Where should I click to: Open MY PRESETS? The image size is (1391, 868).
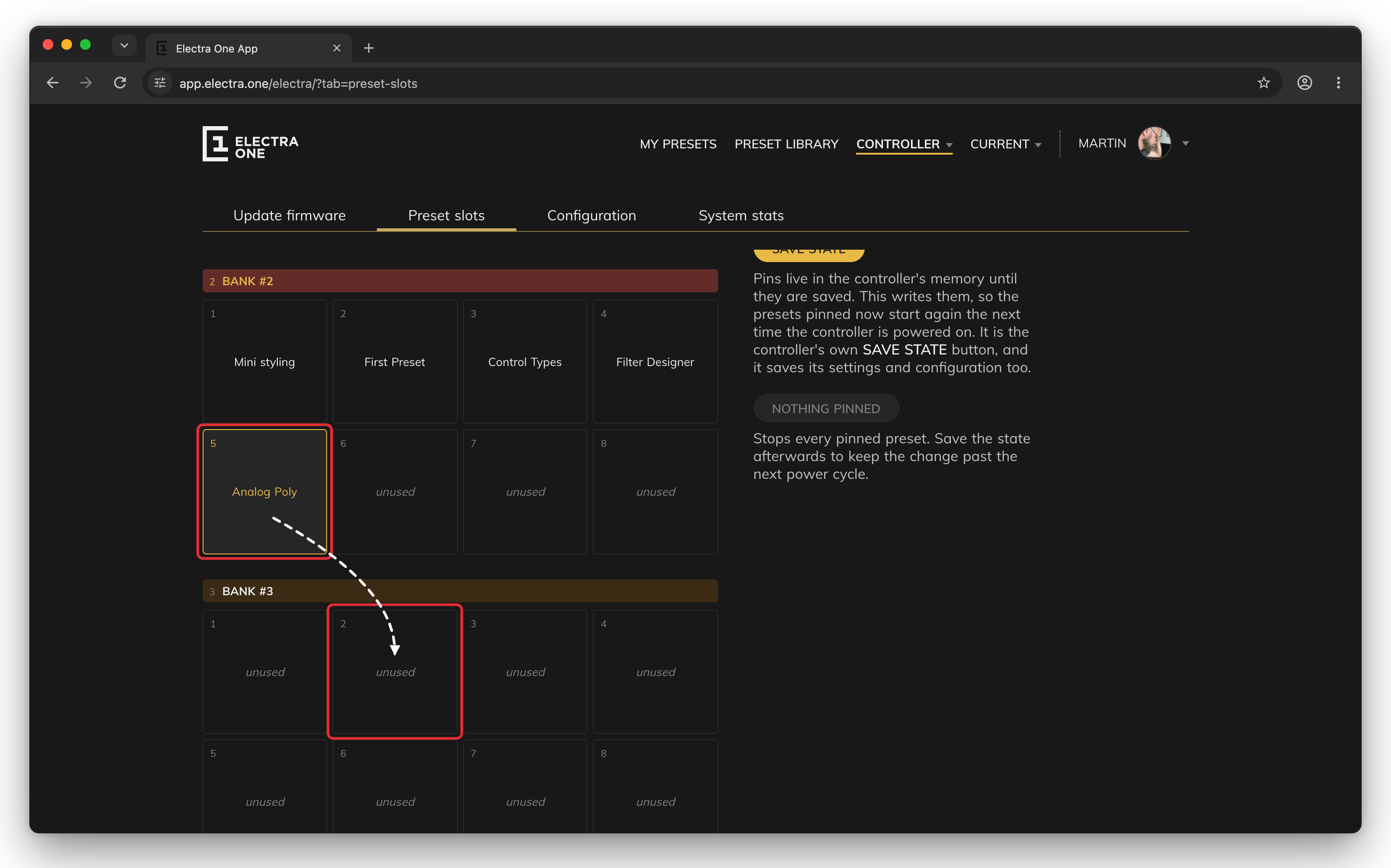click(678, 143)
